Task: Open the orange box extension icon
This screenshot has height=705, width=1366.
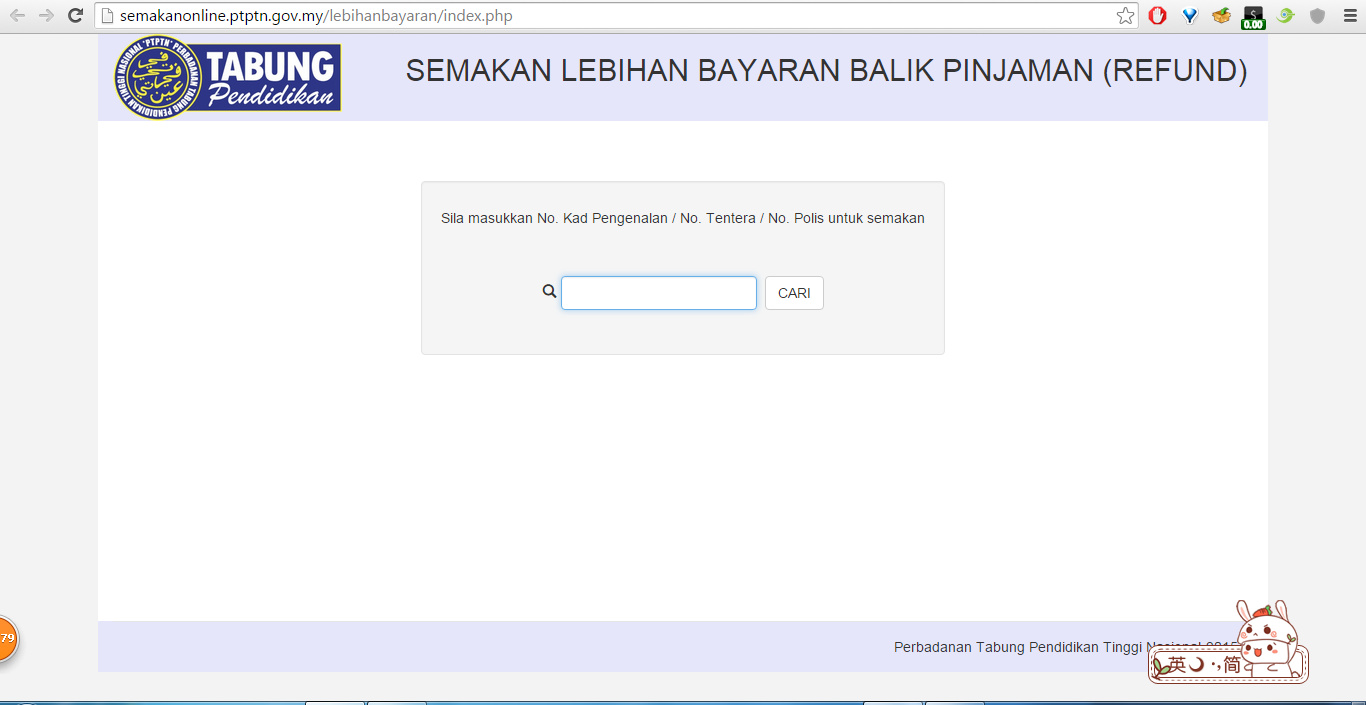Action: pos(1221,16)
